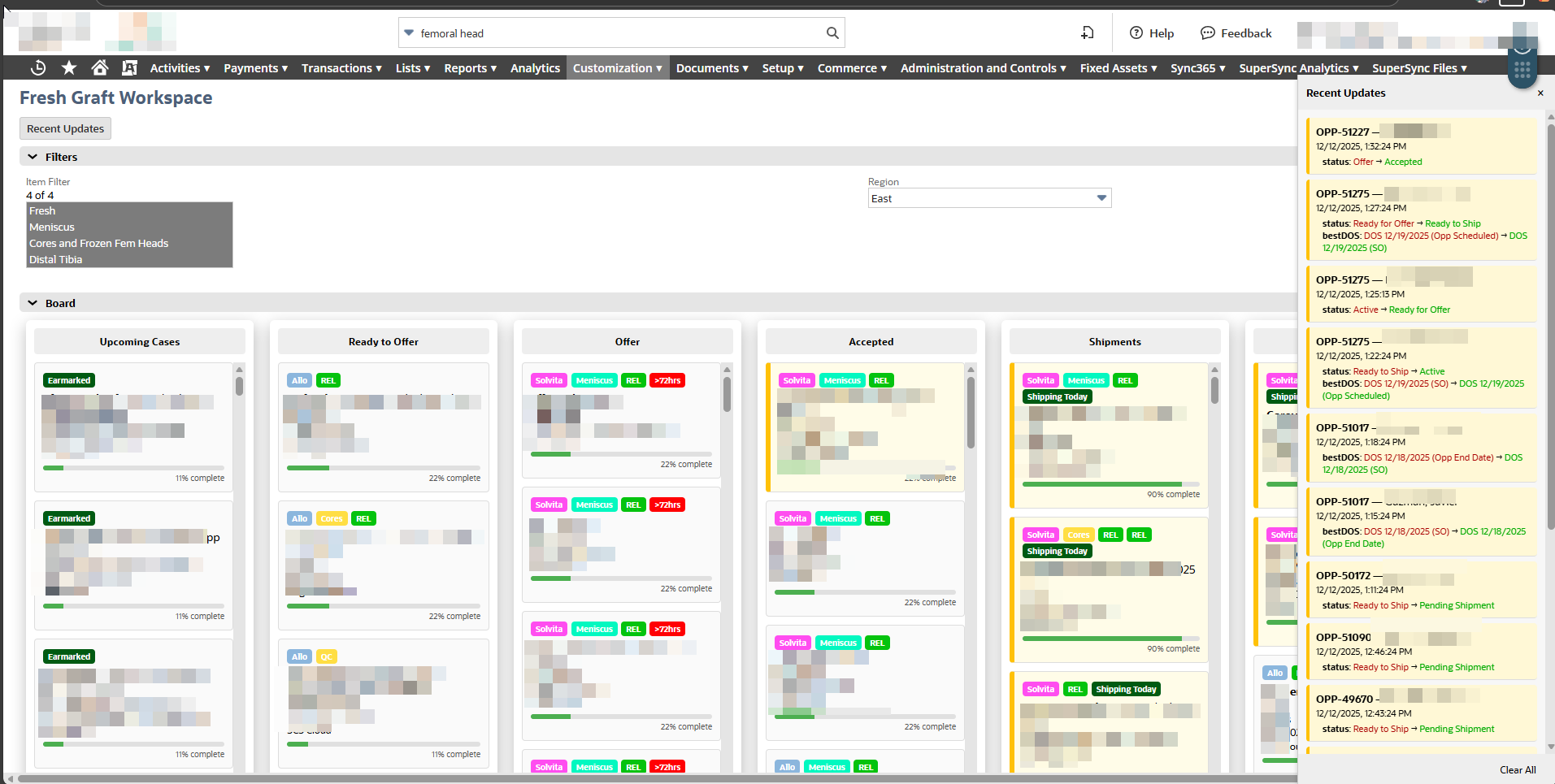Click the Upcoming Cases column scrollbar
The width and height of the screenshot is (1555, 784).
tap(239, 386)
